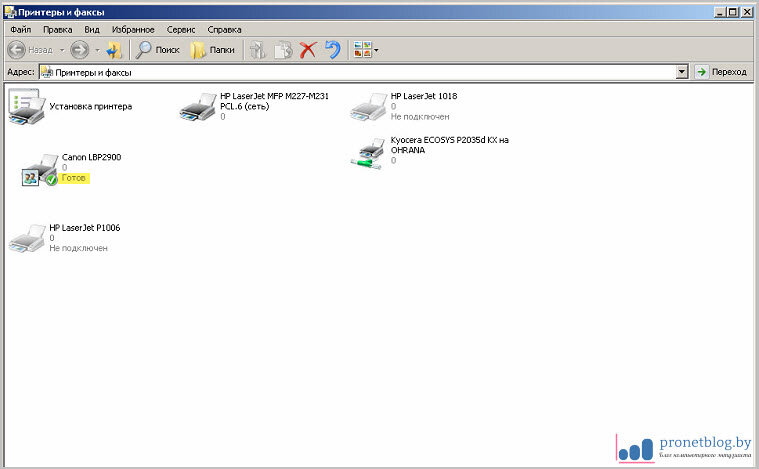Image resolution: width=759 pixels, height=469 pixels.
Task: Click the HP LaserJet 1018 name text
Action: (424, 96)
